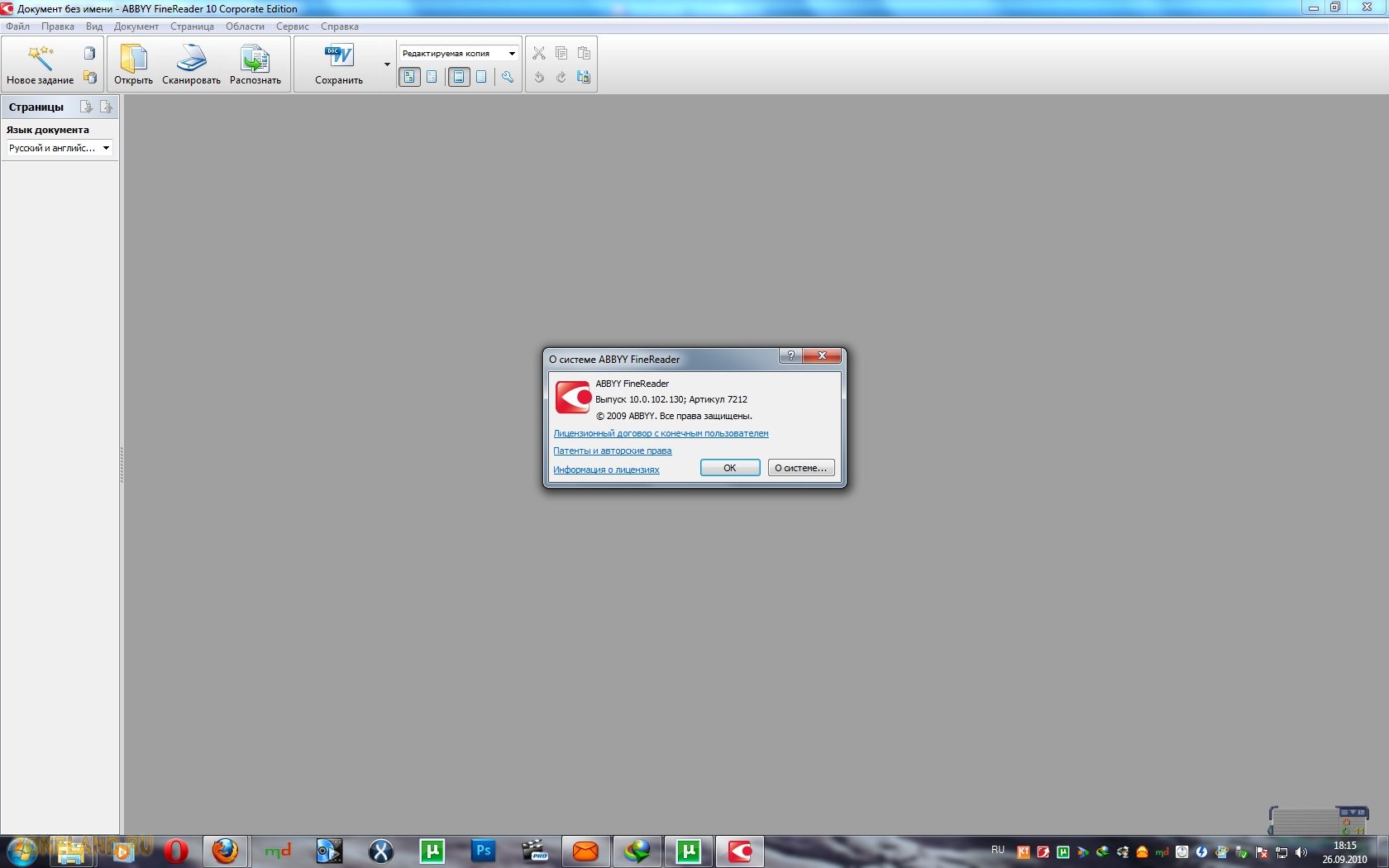
Task: Open the Справка menu
Action: 340,26
